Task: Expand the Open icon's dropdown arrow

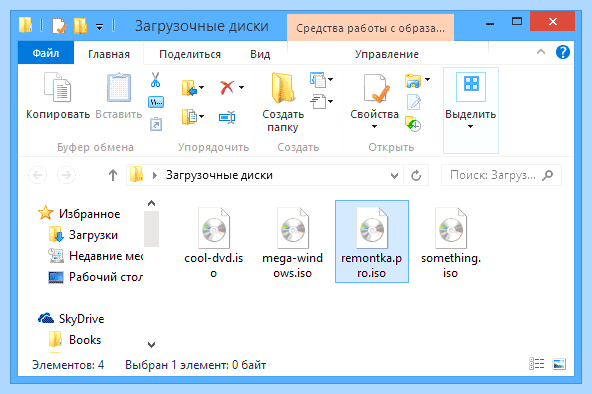Action: pyautogui.click(x=427, y=79)
